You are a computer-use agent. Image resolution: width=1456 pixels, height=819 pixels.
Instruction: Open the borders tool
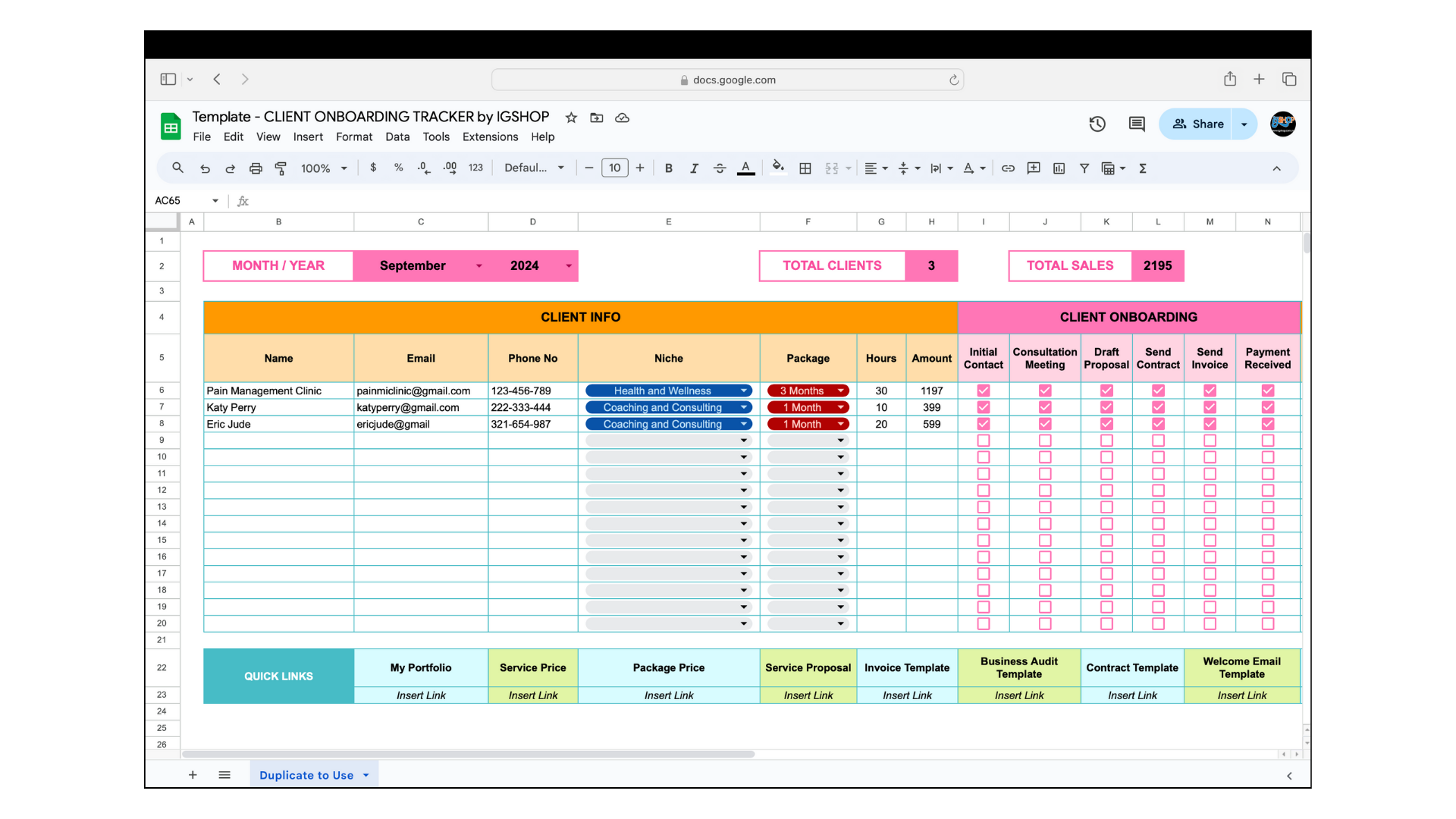pyautogui.click(x=805, y=168)
